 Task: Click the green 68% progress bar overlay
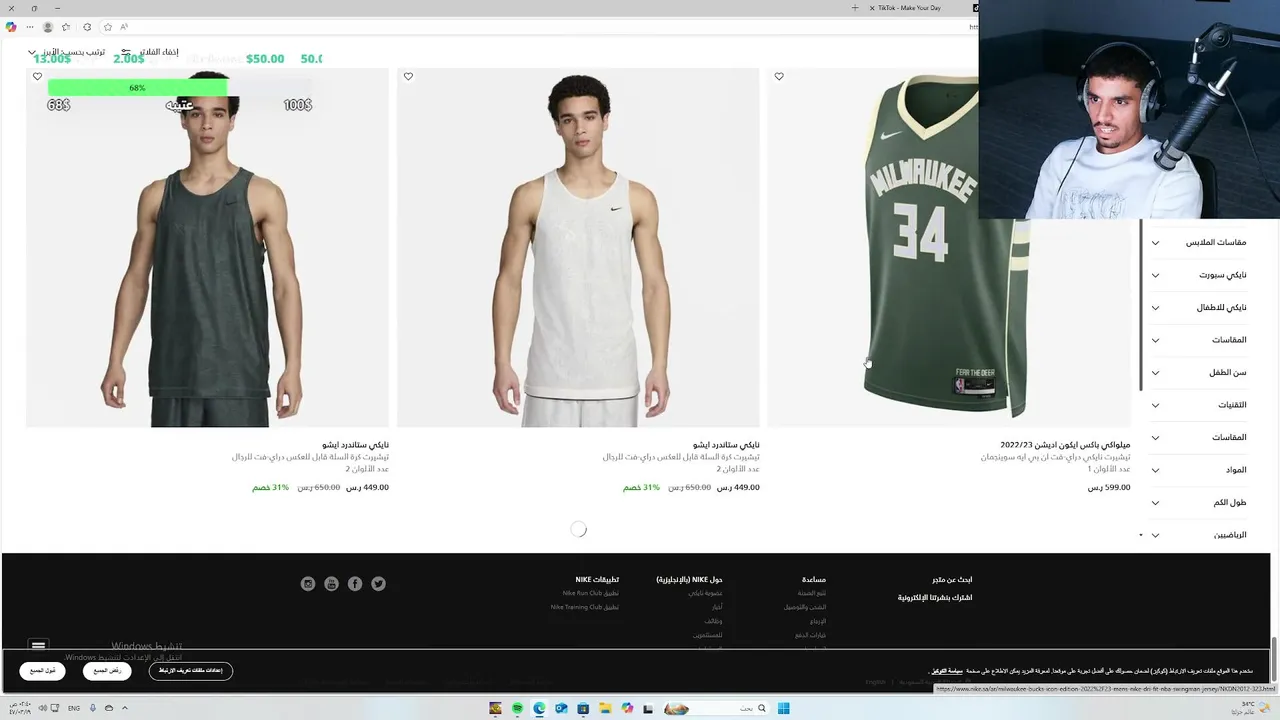point(137,88)
